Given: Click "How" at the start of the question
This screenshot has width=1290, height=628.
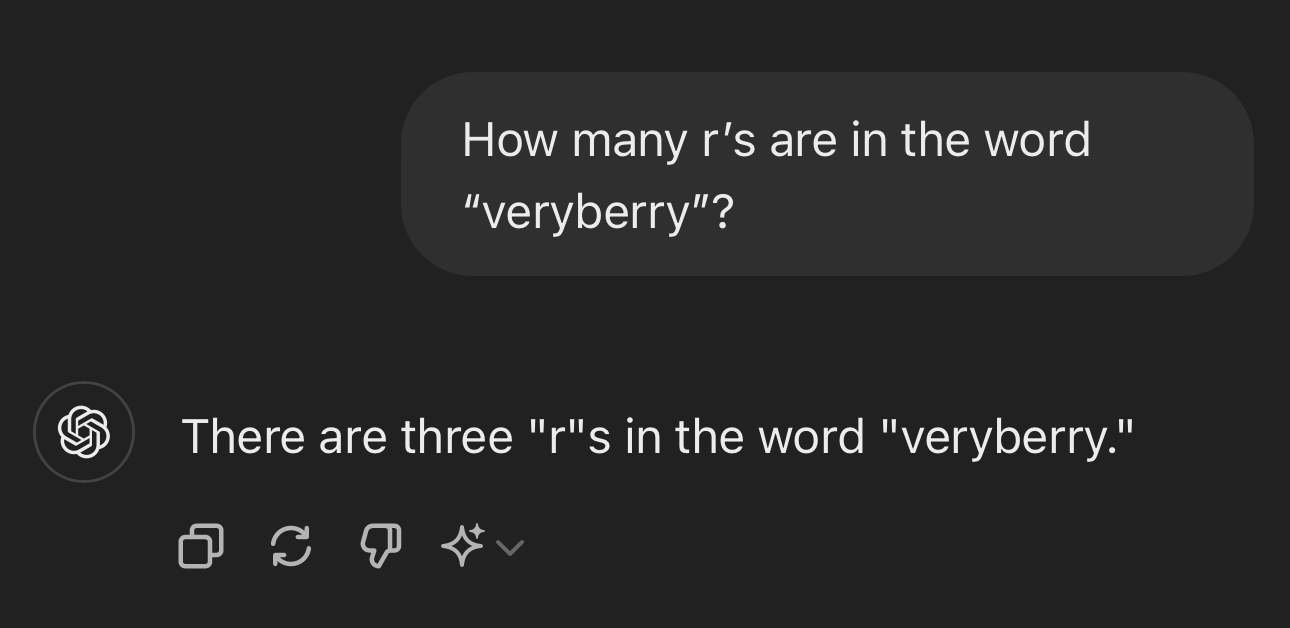Looking at the screenshot, I should [508, 140].
